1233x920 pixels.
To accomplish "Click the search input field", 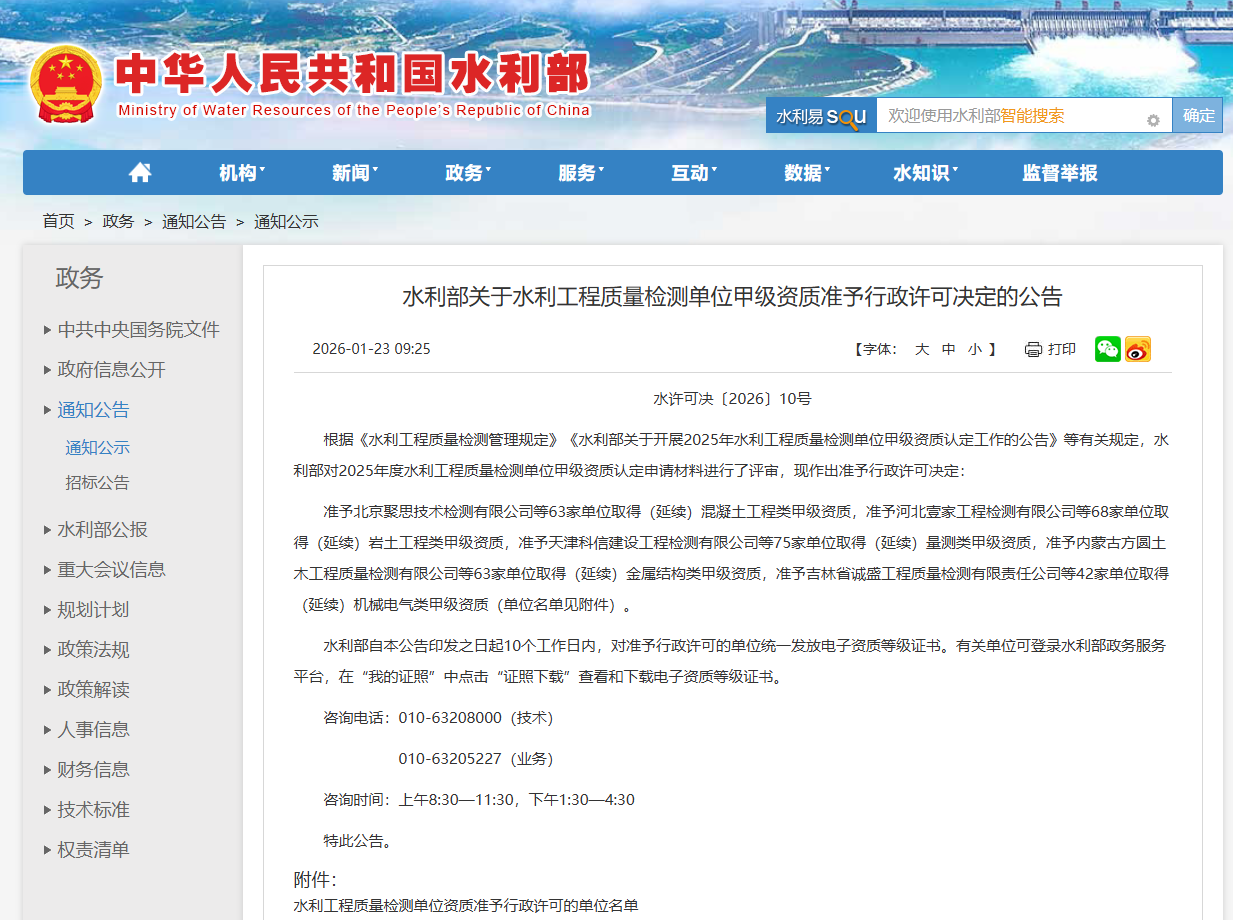I will click(1010, 115).
